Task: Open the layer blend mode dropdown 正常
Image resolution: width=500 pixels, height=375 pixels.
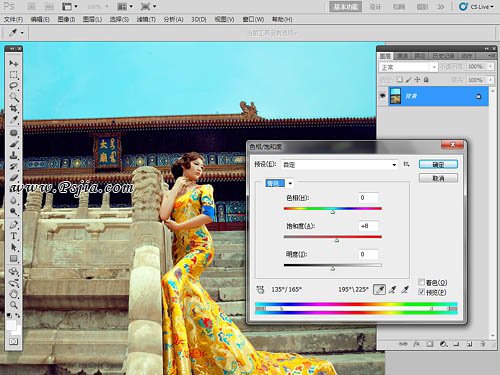Action: coord(408,67)
